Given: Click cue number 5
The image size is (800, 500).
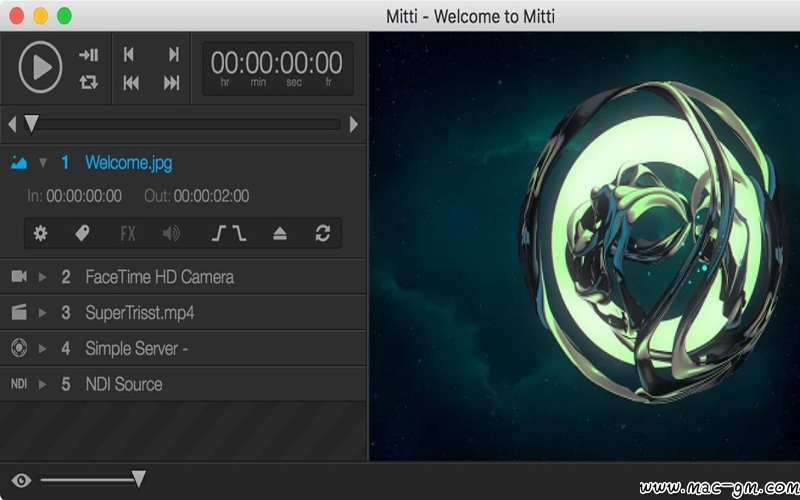Looking at the screenshot, I should 66,384.
